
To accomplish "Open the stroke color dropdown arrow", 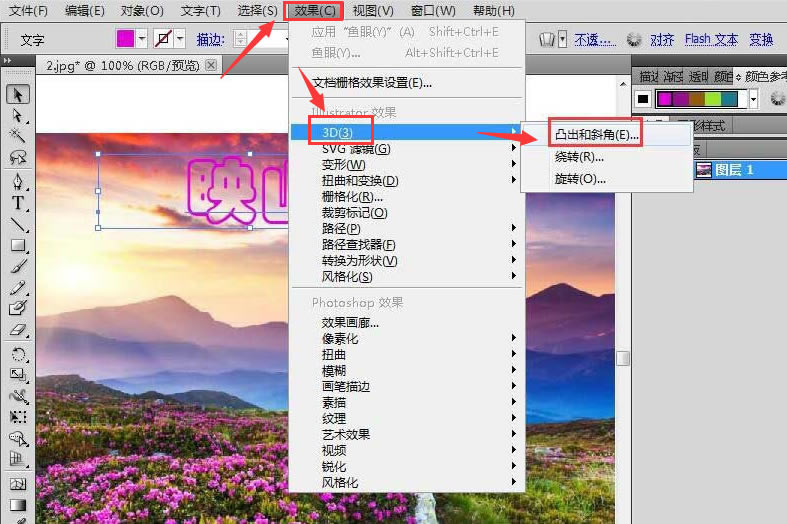I will click(x=180, y=39).
